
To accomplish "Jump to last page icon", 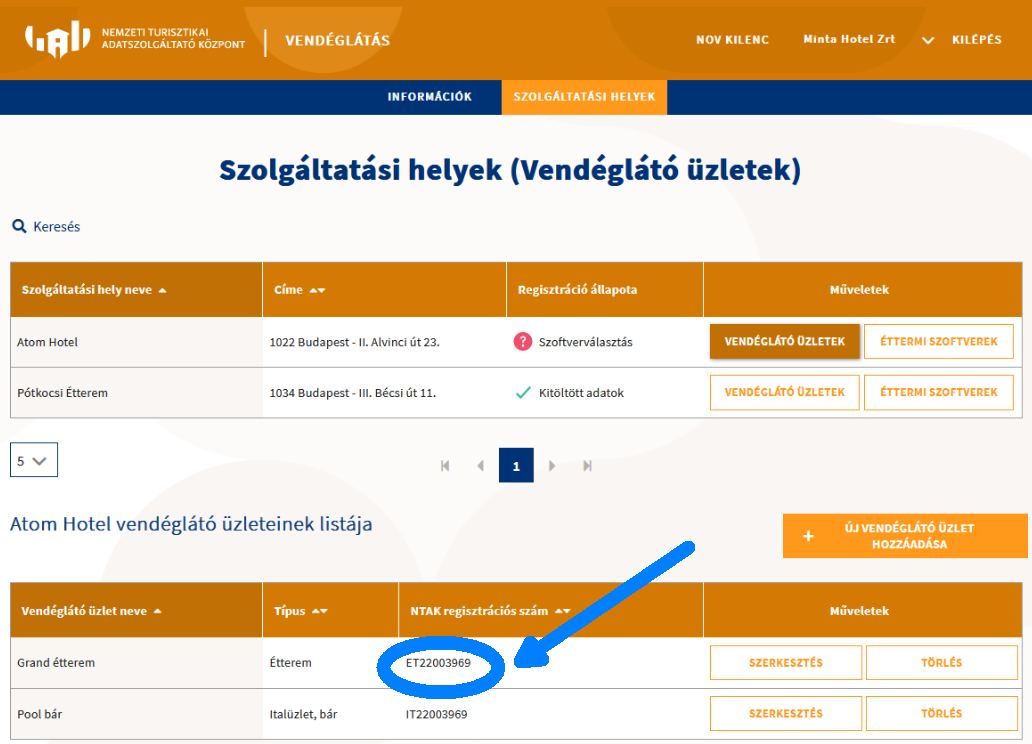I will coord(588,466).
